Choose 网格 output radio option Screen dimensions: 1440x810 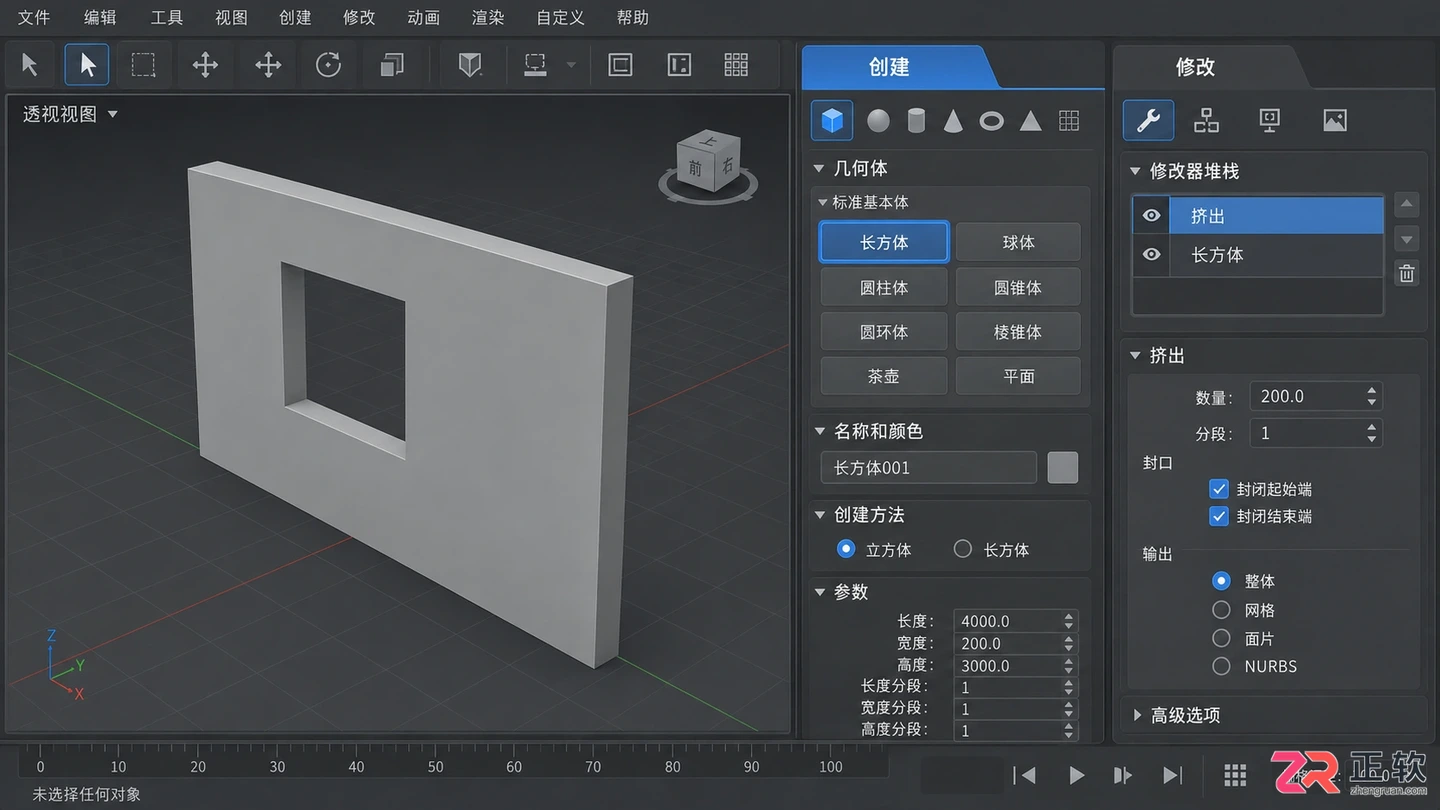(1221, 609)
